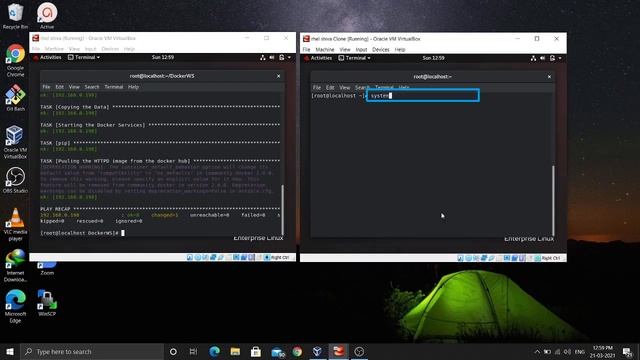The image size is (640, 360).
Task: Open Search menu of DockerWS terminal
Action: (92, 87)
